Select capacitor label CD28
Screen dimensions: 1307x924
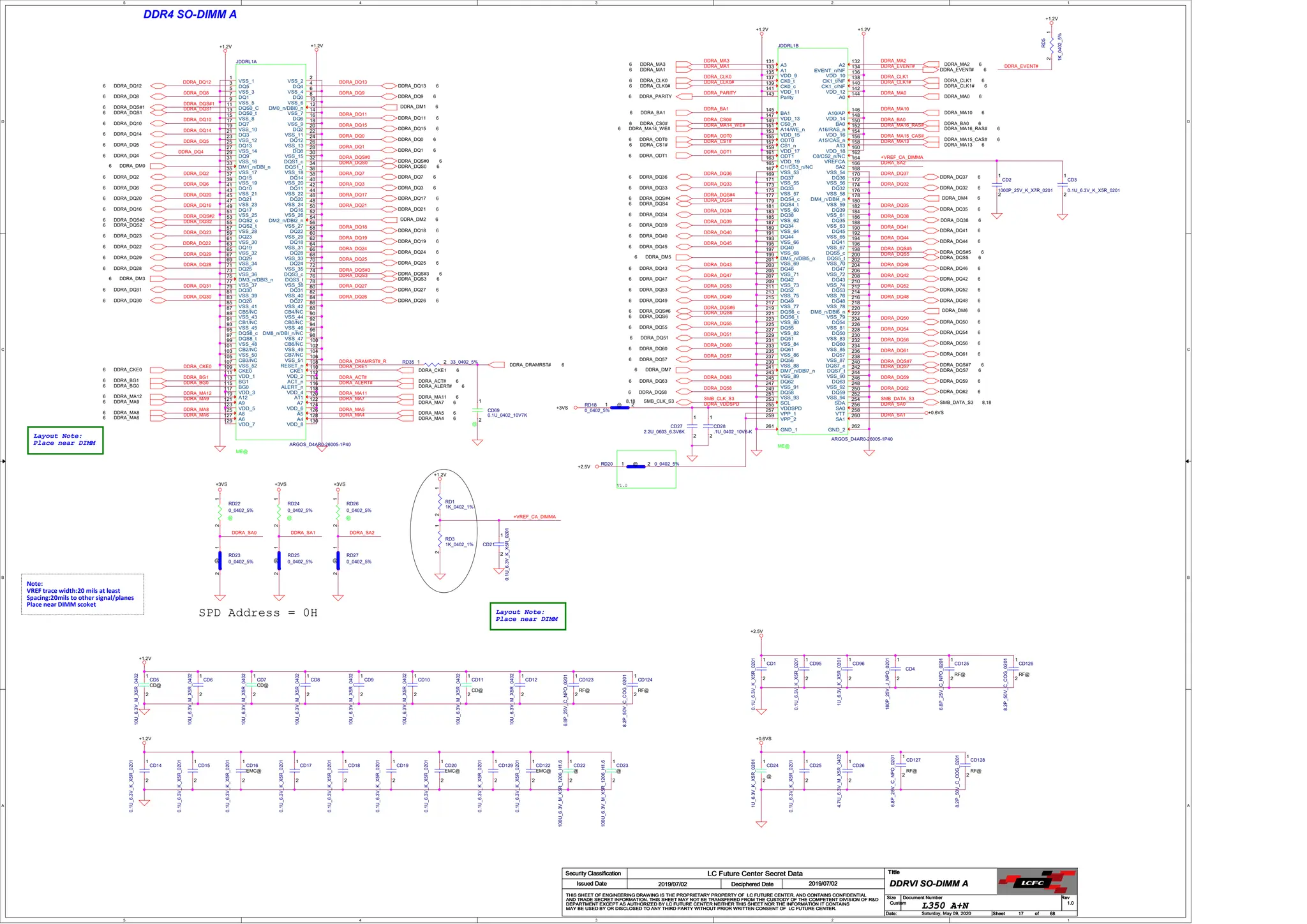(x=719, y=426)
